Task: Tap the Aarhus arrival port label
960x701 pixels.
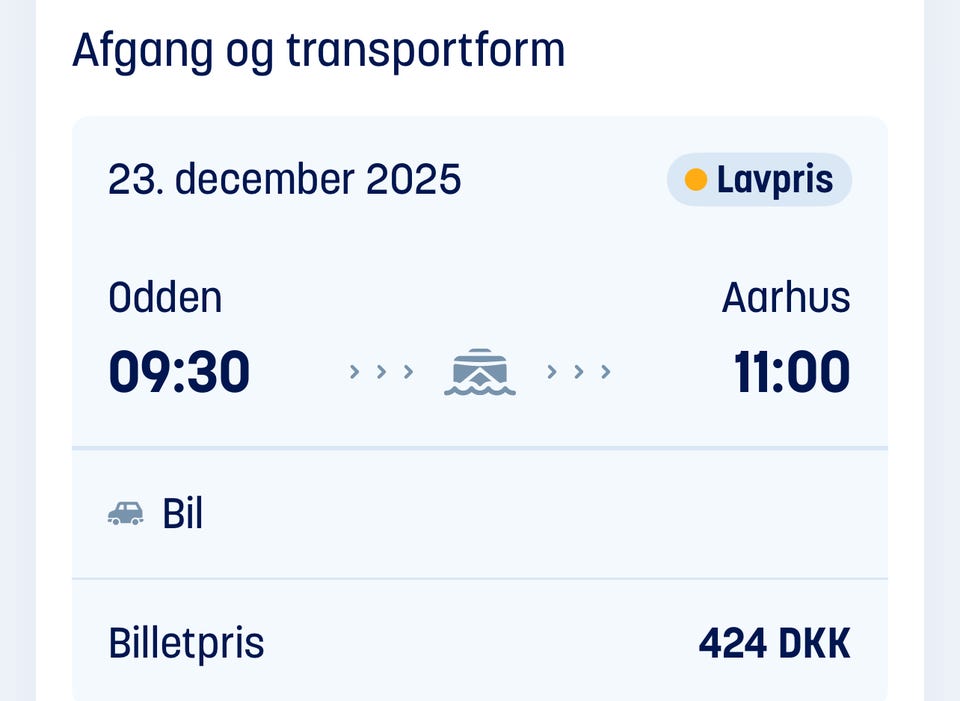Action: point(786,298)
